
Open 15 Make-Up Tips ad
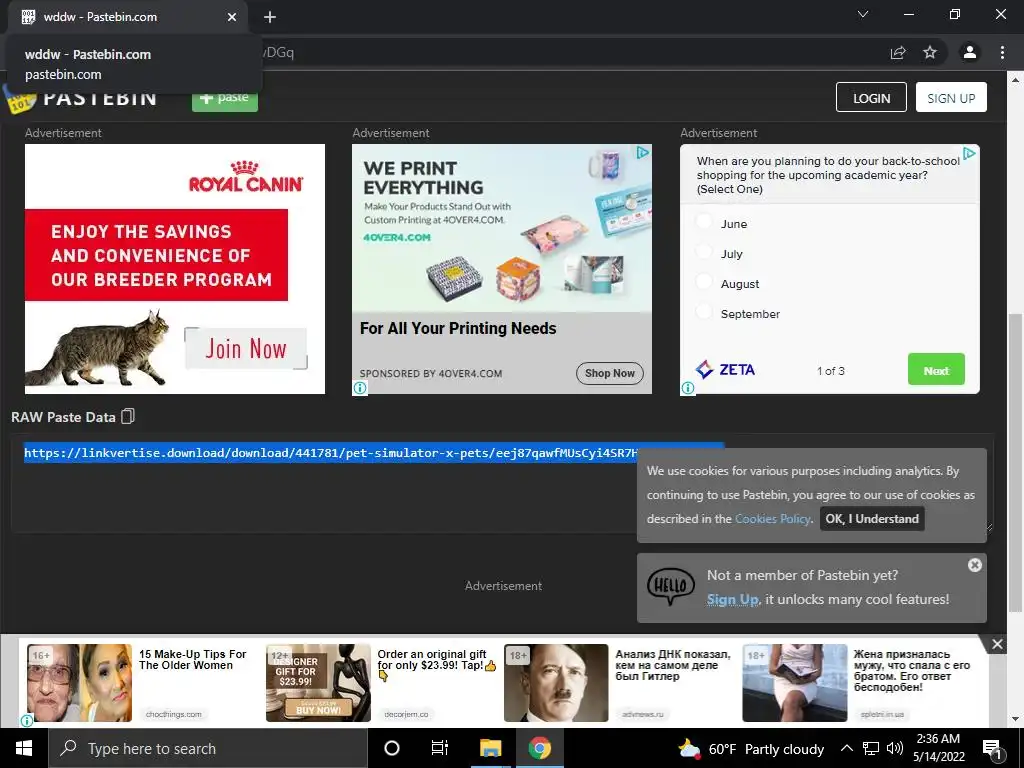pyautogui.click(x=192, y=660)
